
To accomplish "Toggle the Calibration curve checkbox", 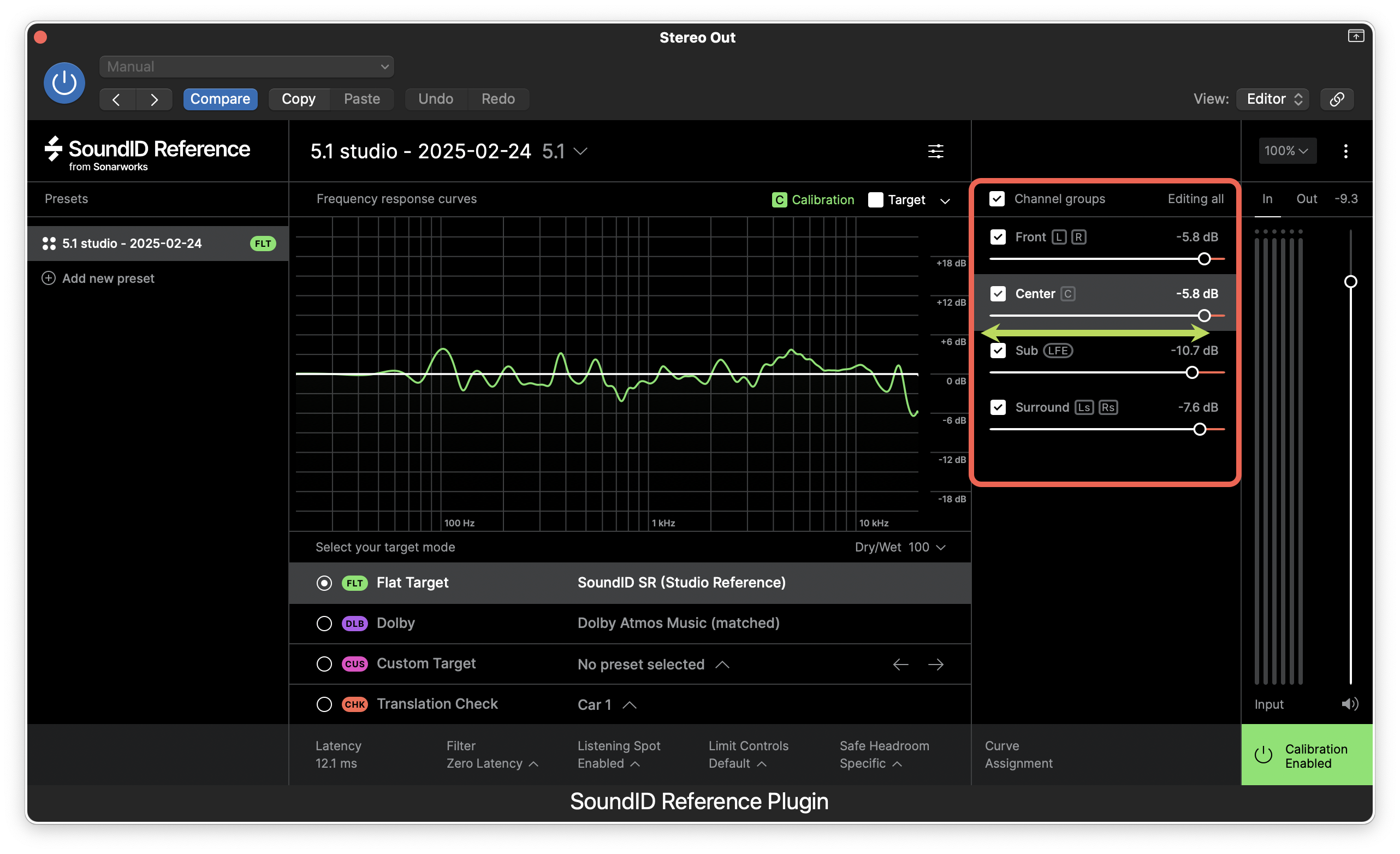I will (x=780, y=199).
